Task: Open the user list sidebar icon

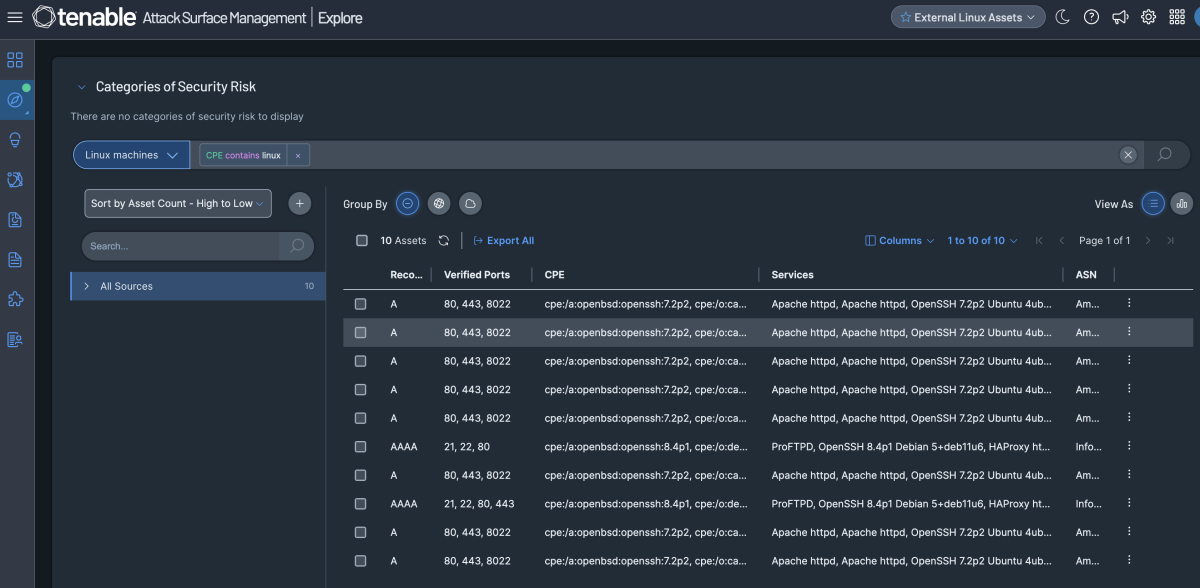Action: (x=15, y=339)
